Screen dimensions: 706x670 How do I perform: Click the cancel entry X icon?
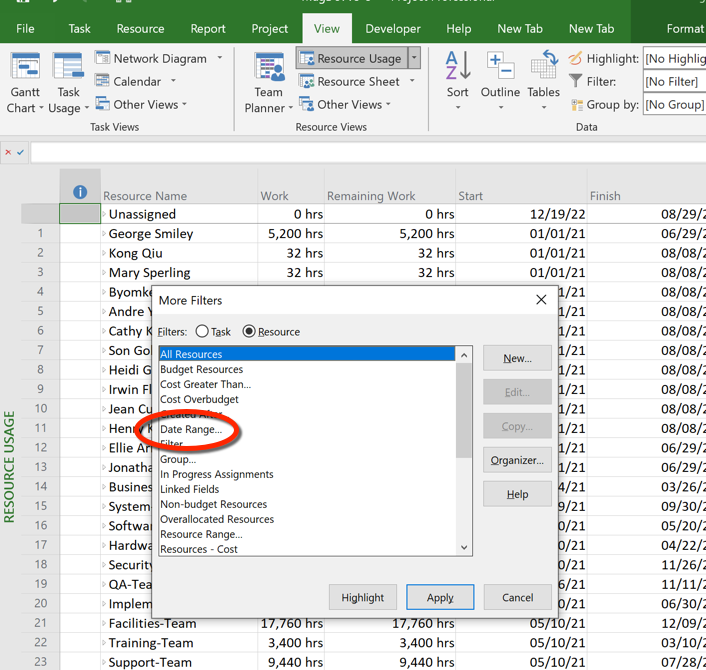(8, 152)
